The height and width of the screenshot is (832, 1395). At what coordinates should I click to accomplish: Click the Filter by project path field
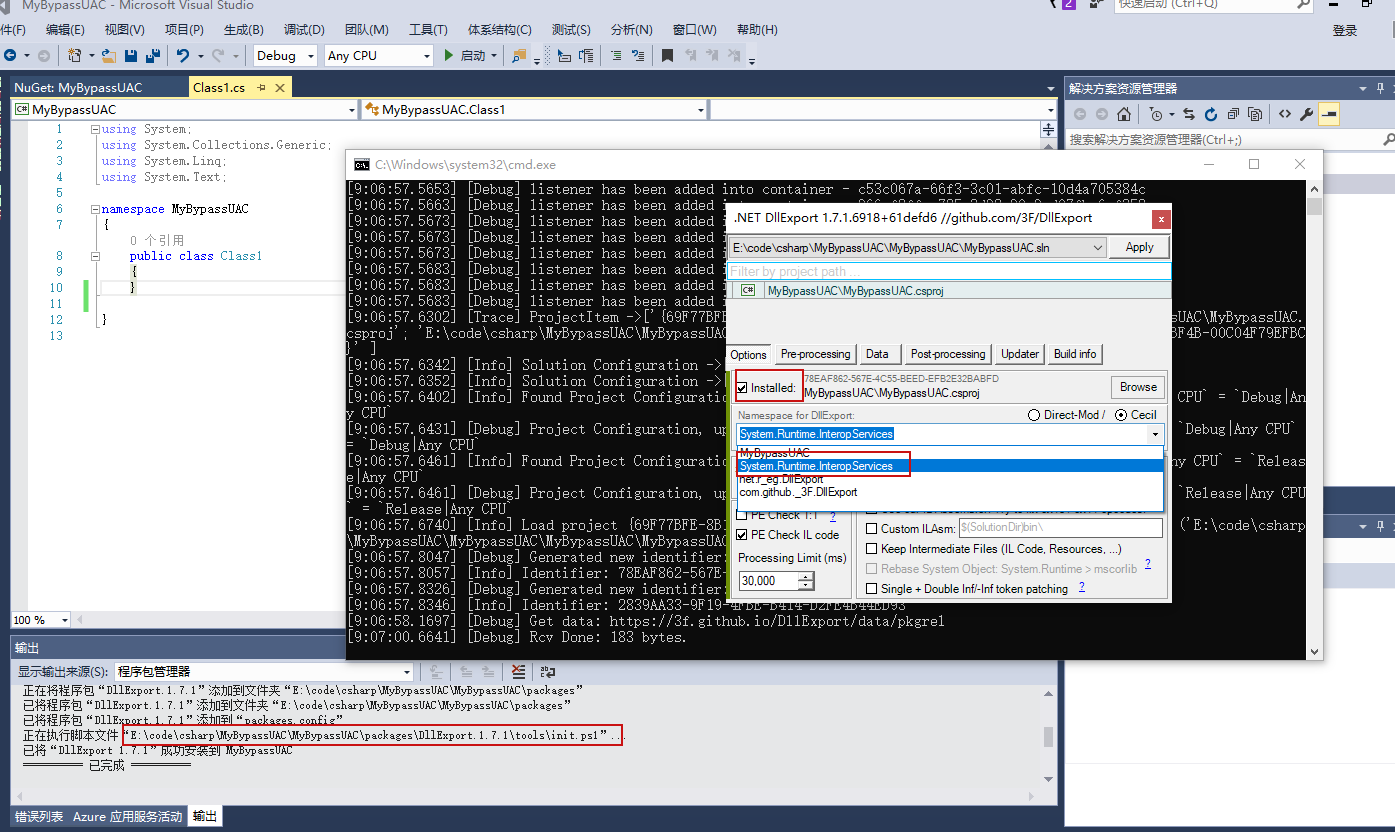[949, 271]
